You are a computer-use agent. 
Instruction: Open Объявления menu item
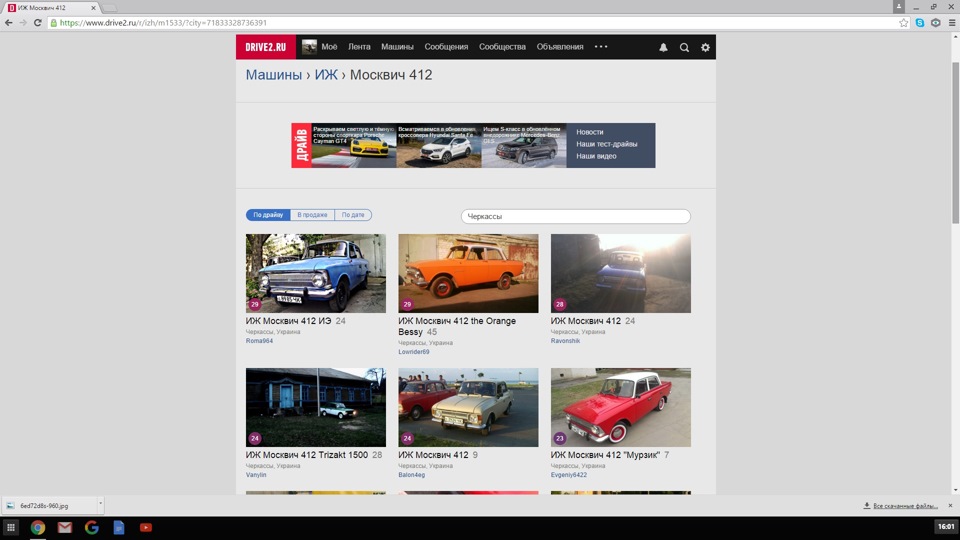pyautogui.click(x=560, y=47)
